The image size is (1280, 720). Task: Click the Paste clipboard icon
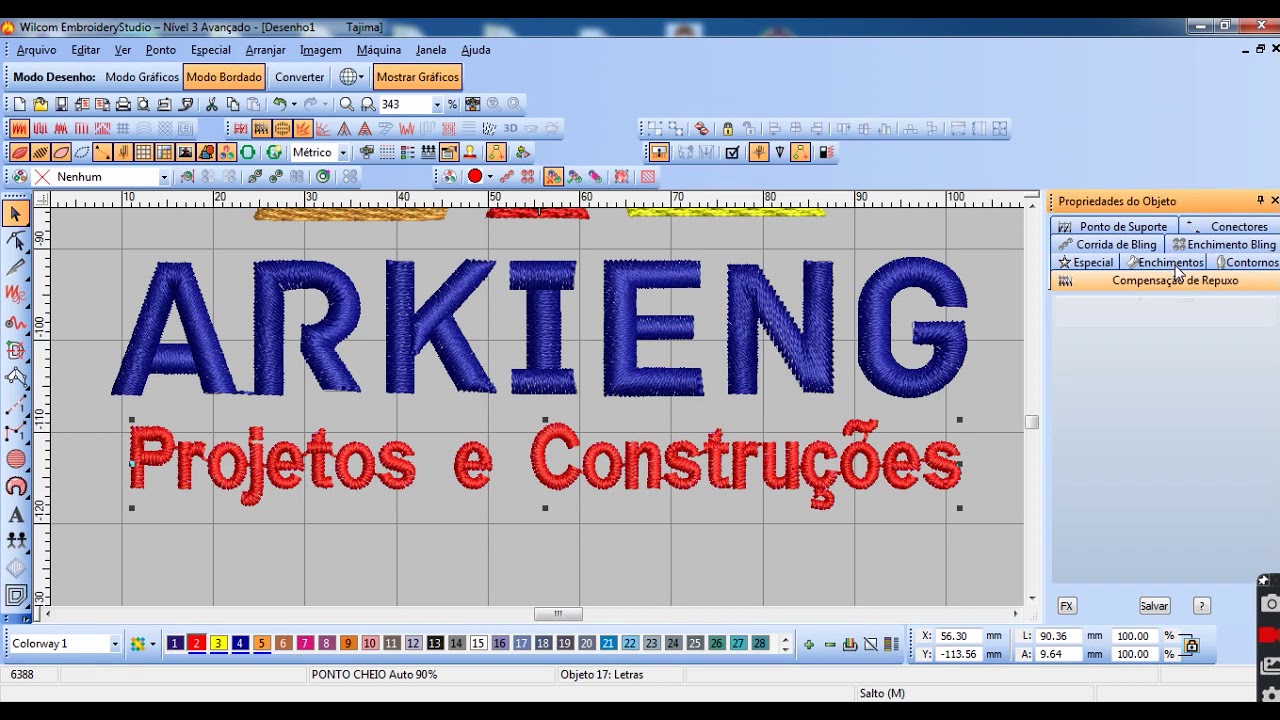click(254, 104)
